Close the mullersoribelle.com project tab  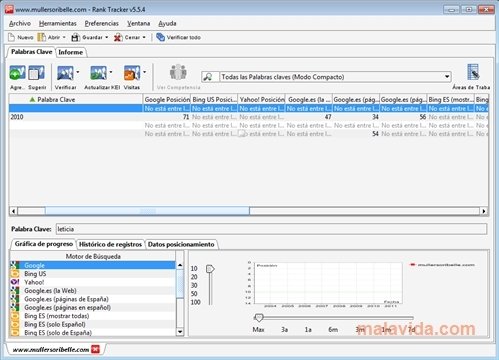click(x=95, y=349)
